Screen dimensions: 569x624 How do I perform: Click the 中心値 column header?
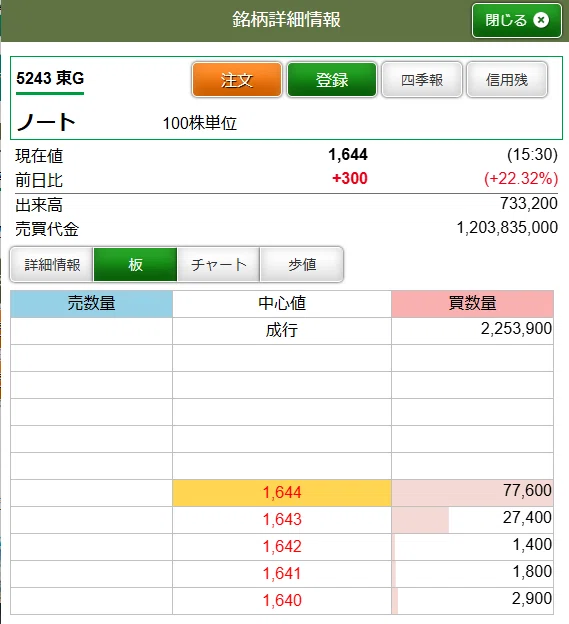coord(282,304)
